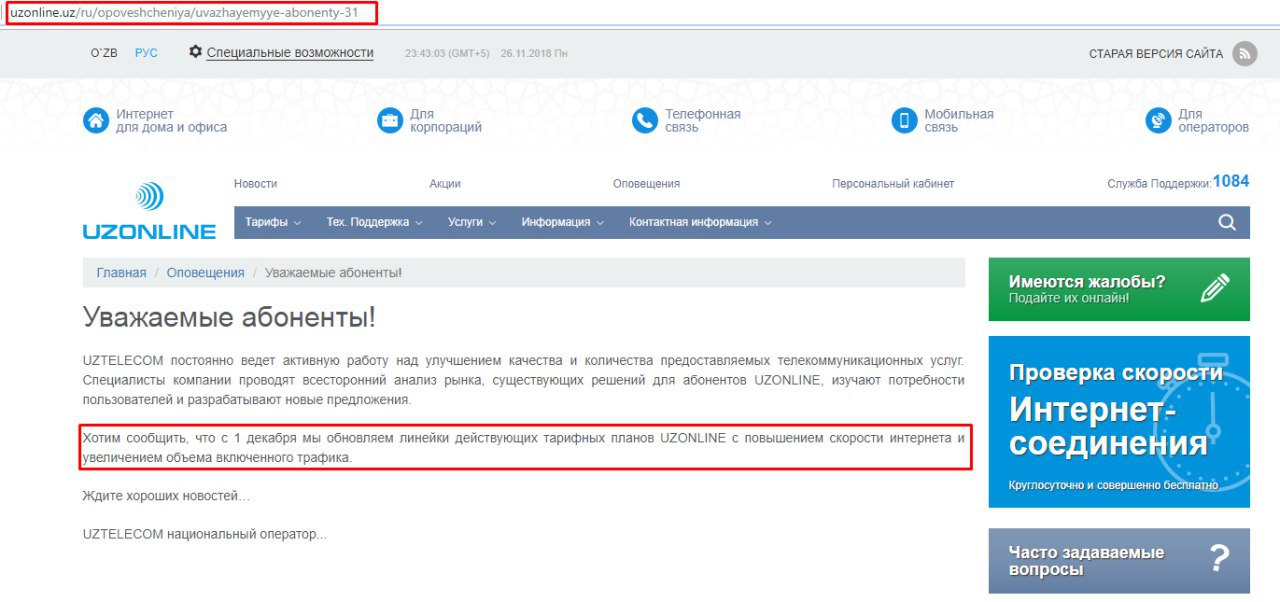Click the pencil icon on complaints banner
The height and width of the screenshot is (602, 1280).
tap(1214, 289)
